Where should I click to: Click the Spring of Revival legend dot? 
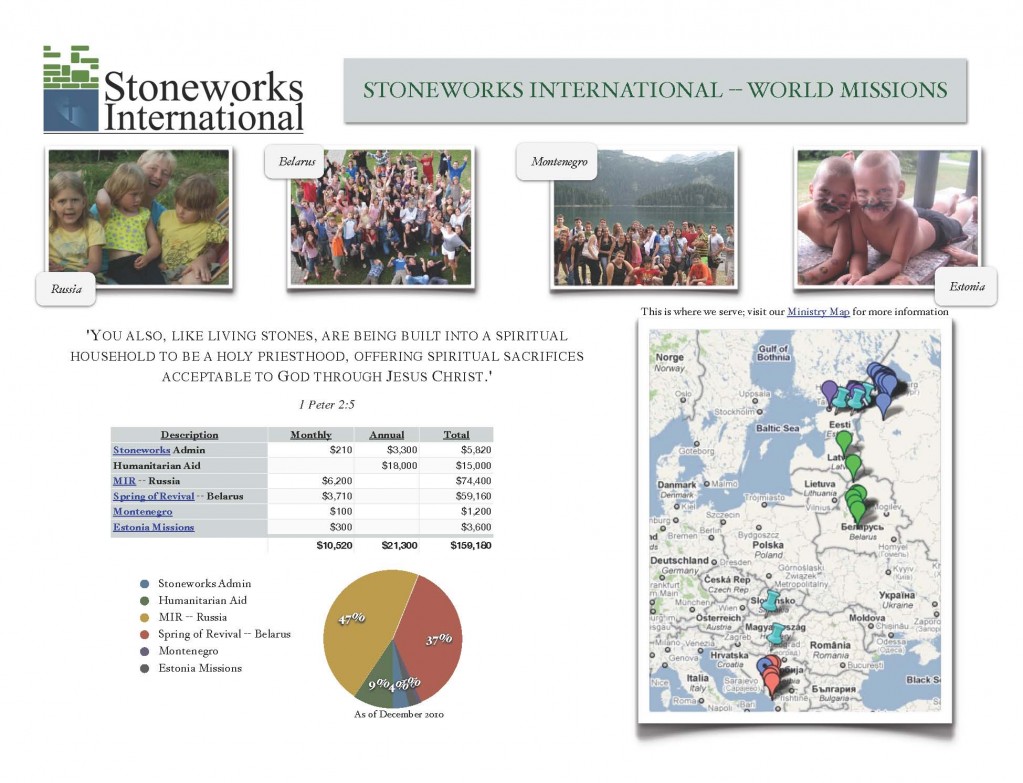click(x=145, y=634)
